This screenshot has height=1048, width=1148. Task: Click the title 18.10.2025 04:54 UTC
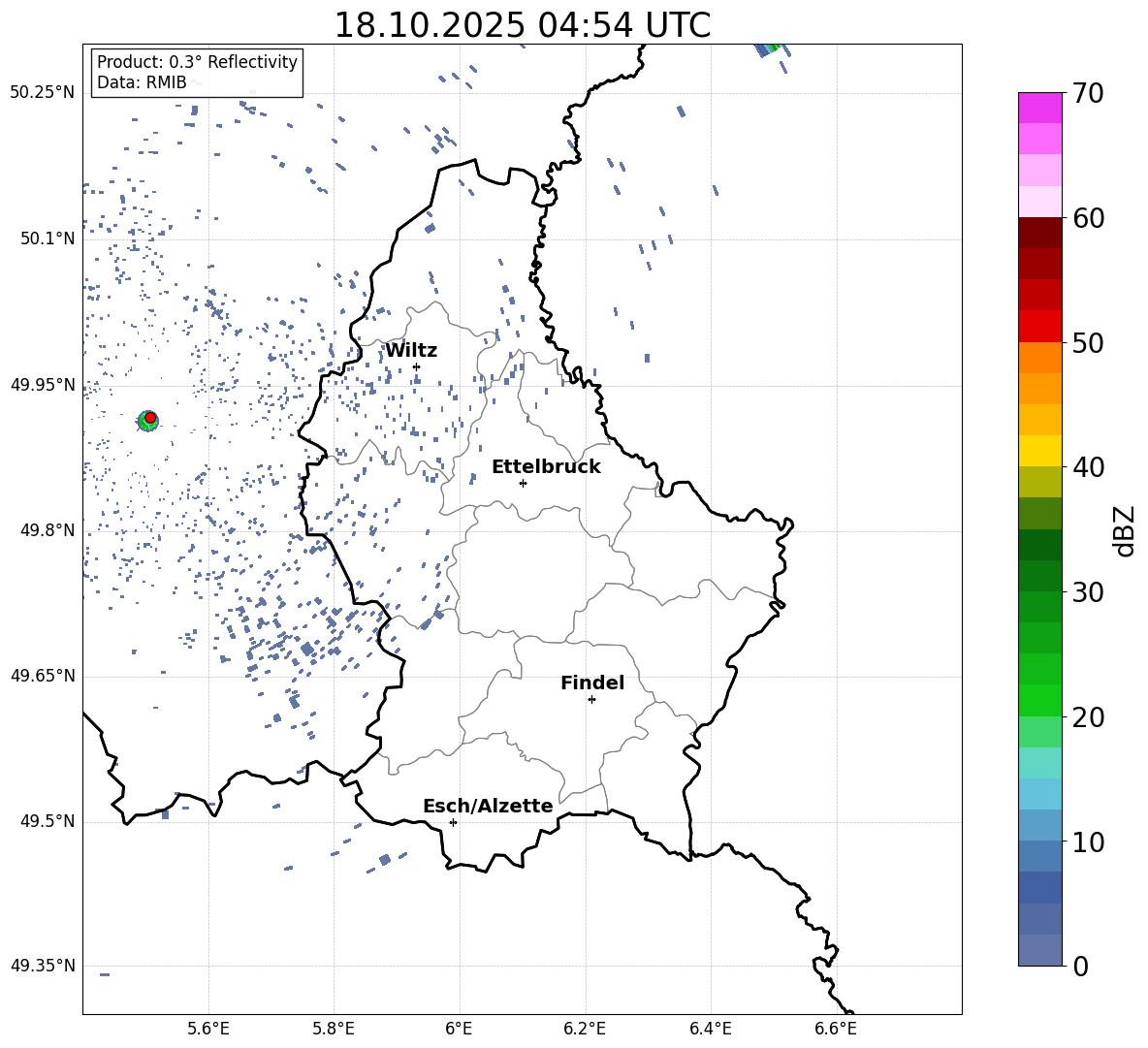coord(523,25)
